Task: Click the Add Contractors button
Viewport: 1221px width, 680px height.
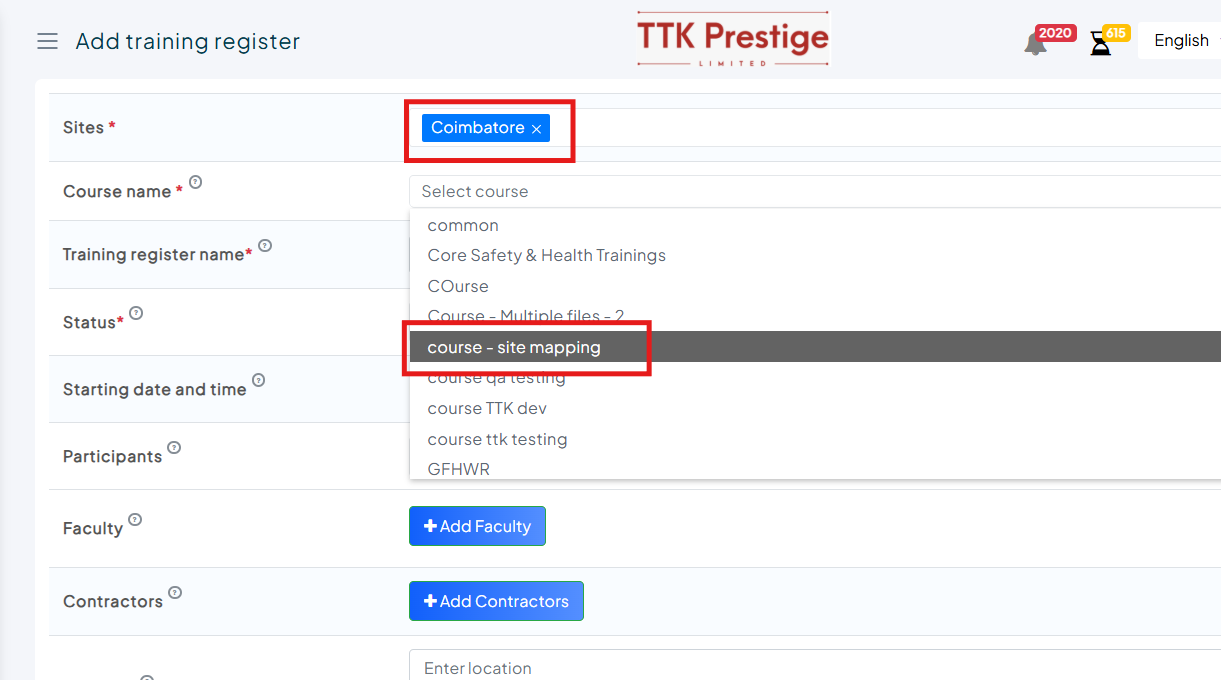Action: 496,601
